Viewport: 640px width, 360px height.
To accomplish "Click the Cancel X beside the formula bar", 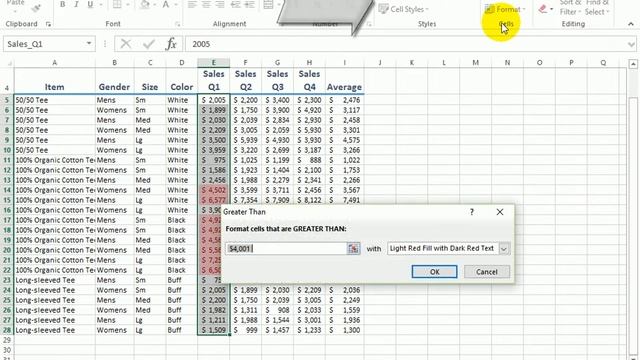I will (x=126, y=44).
